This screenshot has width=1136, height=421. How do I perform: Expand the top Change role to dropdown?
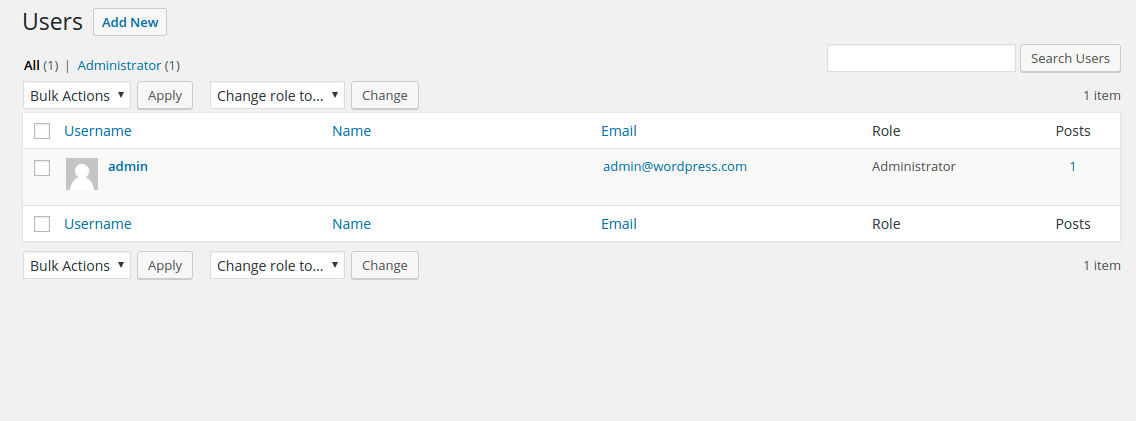[x=277, y=96]
